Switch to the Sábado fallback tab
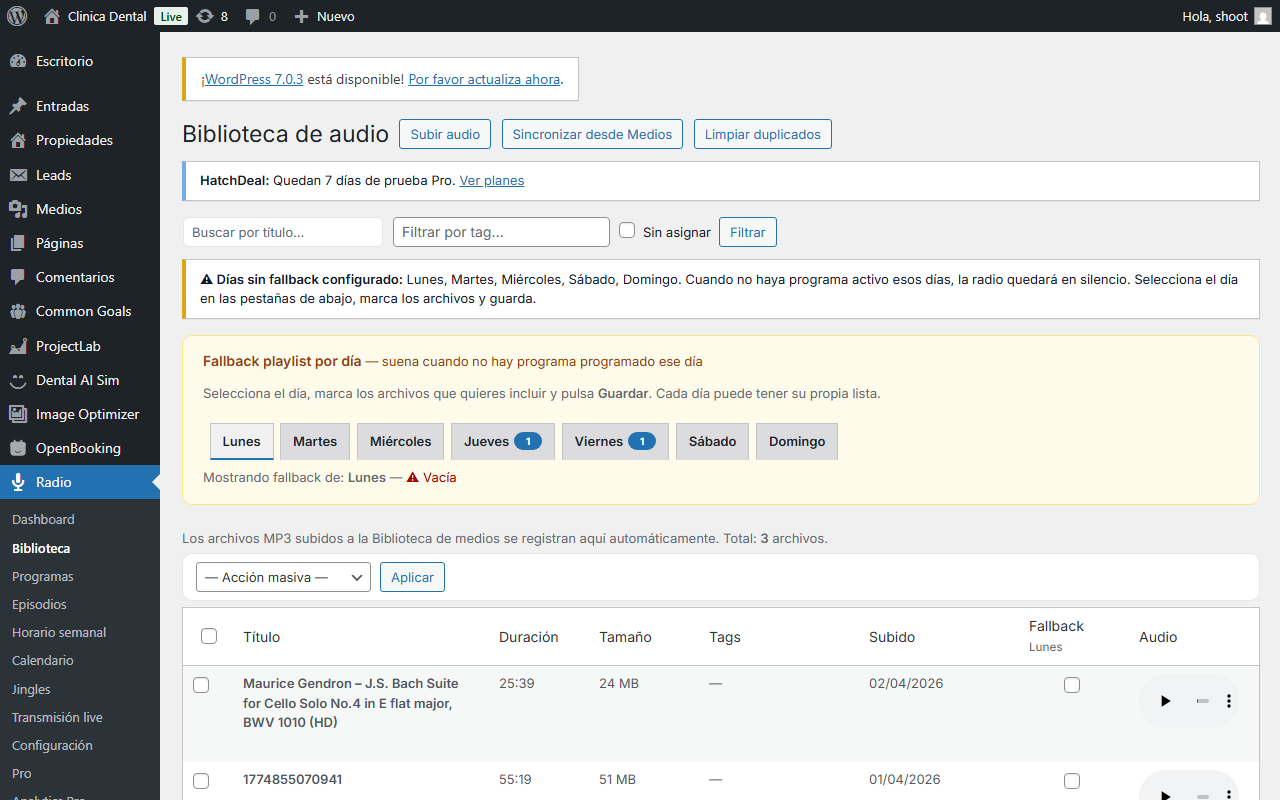This screenshot has height=800, width=1280. [x=712, y=441]
